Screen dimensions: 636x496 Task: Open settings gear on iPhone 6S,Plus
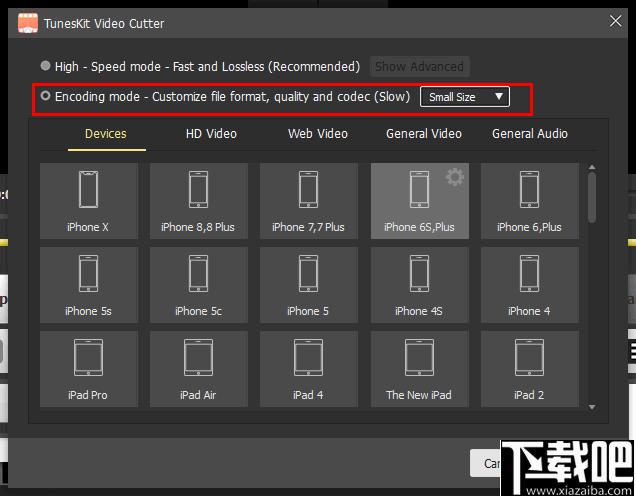[455, 177]
